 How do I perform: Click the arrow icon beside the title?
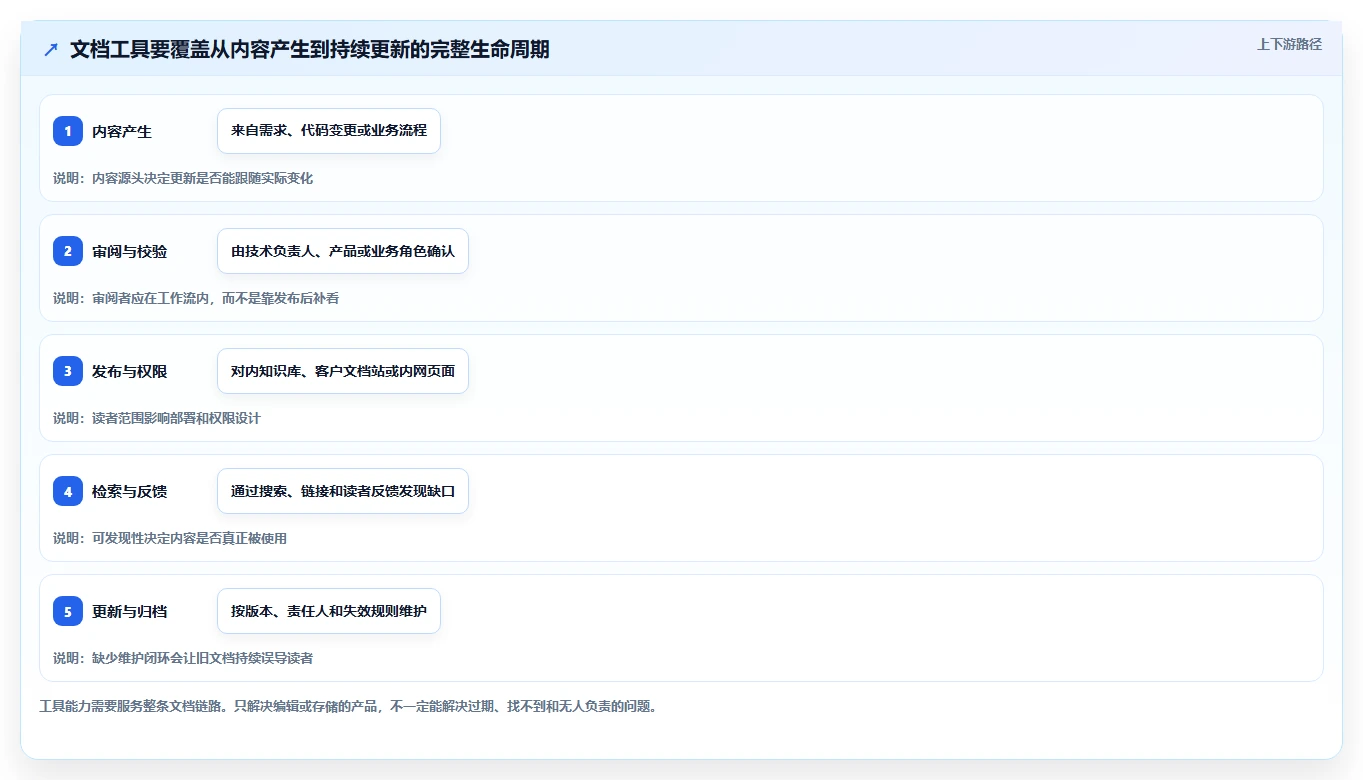(x=51, y=50)
